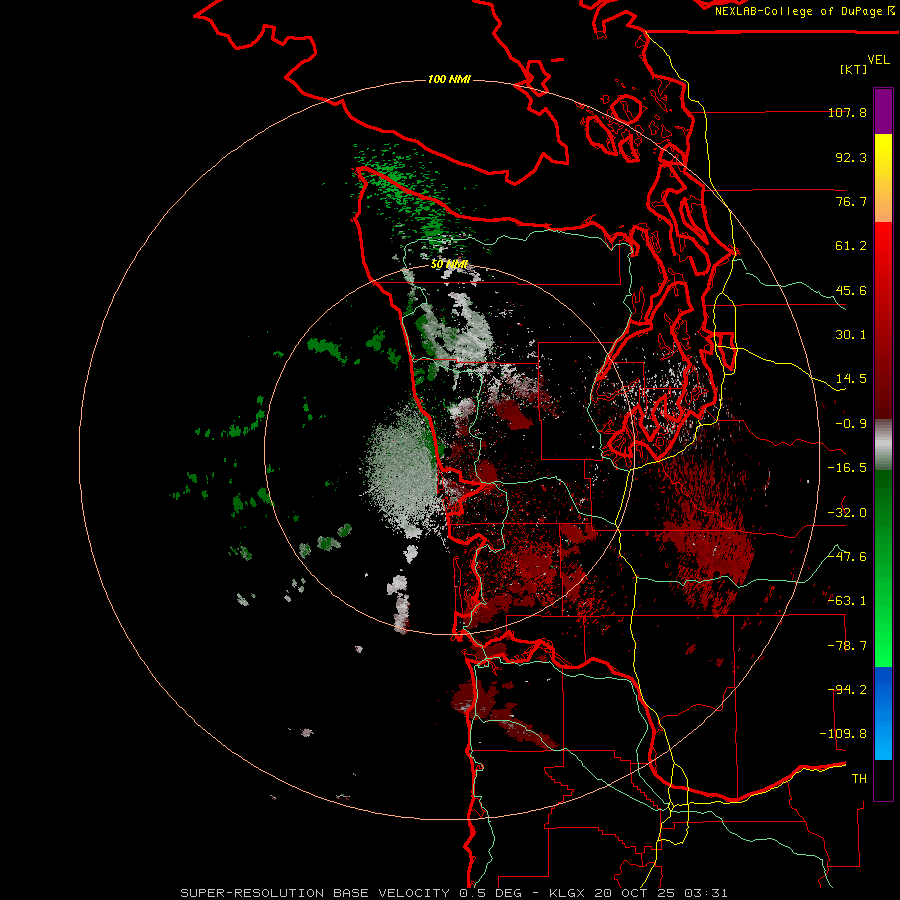Click the [KT] units label
900x900 pixels.
pos(854,69)
